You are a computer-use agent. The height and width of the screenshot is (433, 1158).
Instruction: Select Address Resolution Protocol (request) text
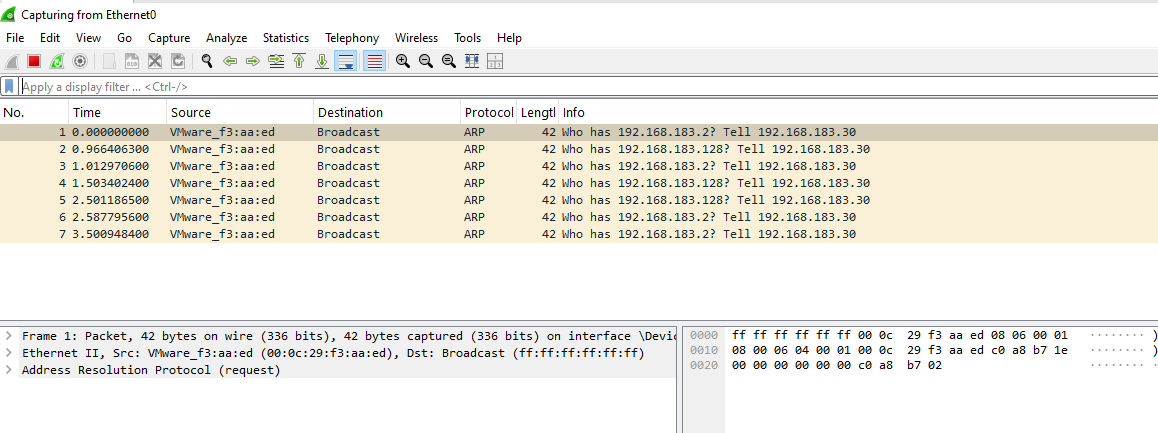[151, 370]
